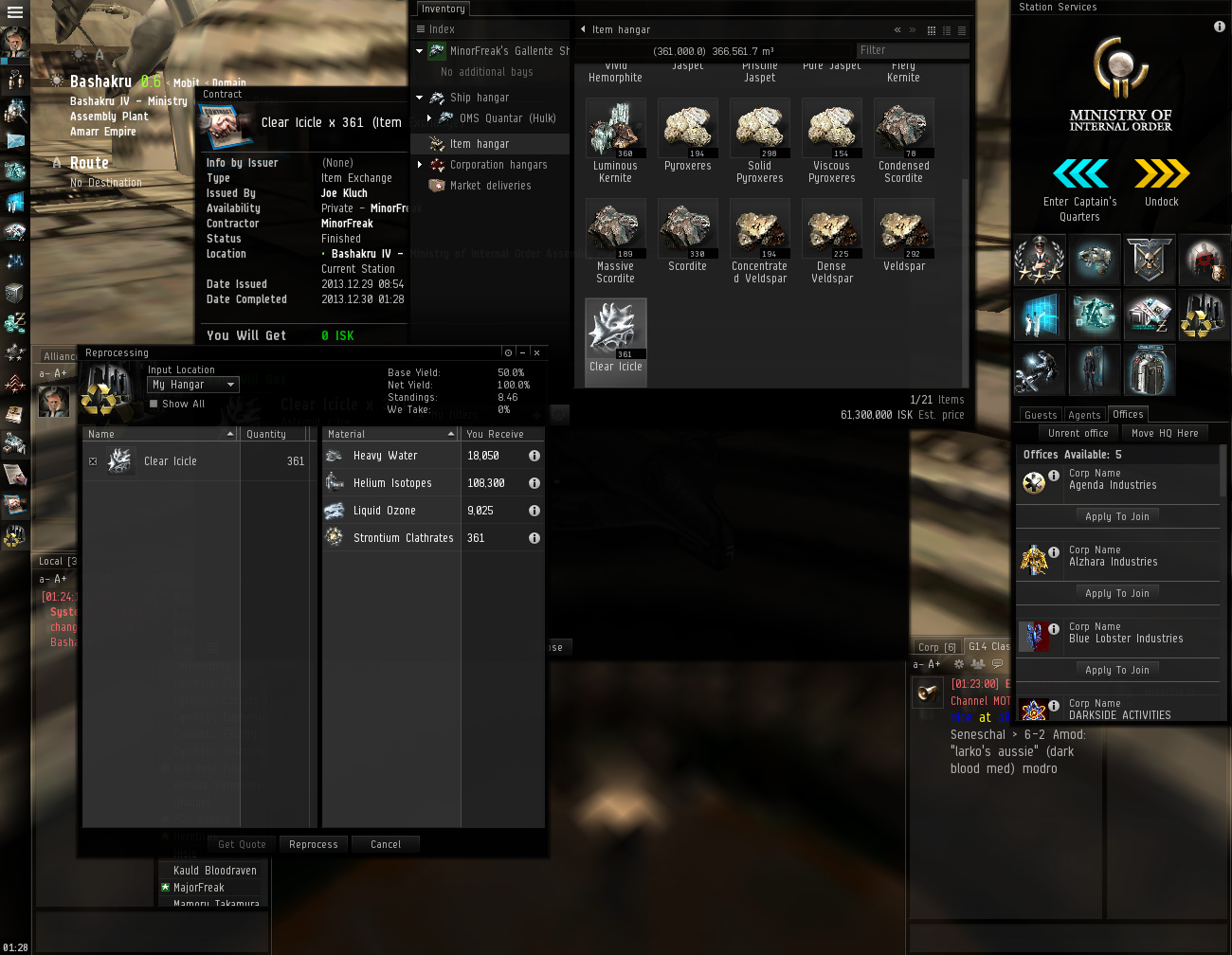Switch inventory to list view

pyautogui.click(x=962, y=30)
